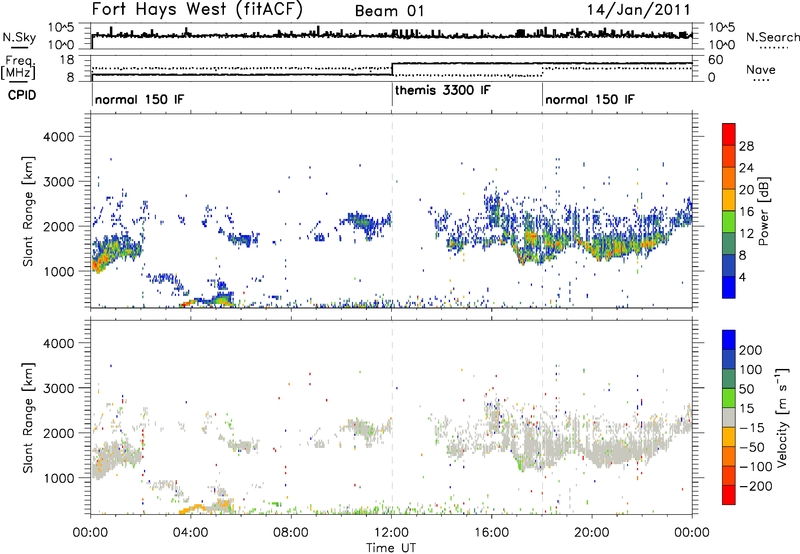The height and width of the screenshot is (554, 800).
Task: Select 'Slant Range [km]' label of Power panel
Action: point(28,211)
